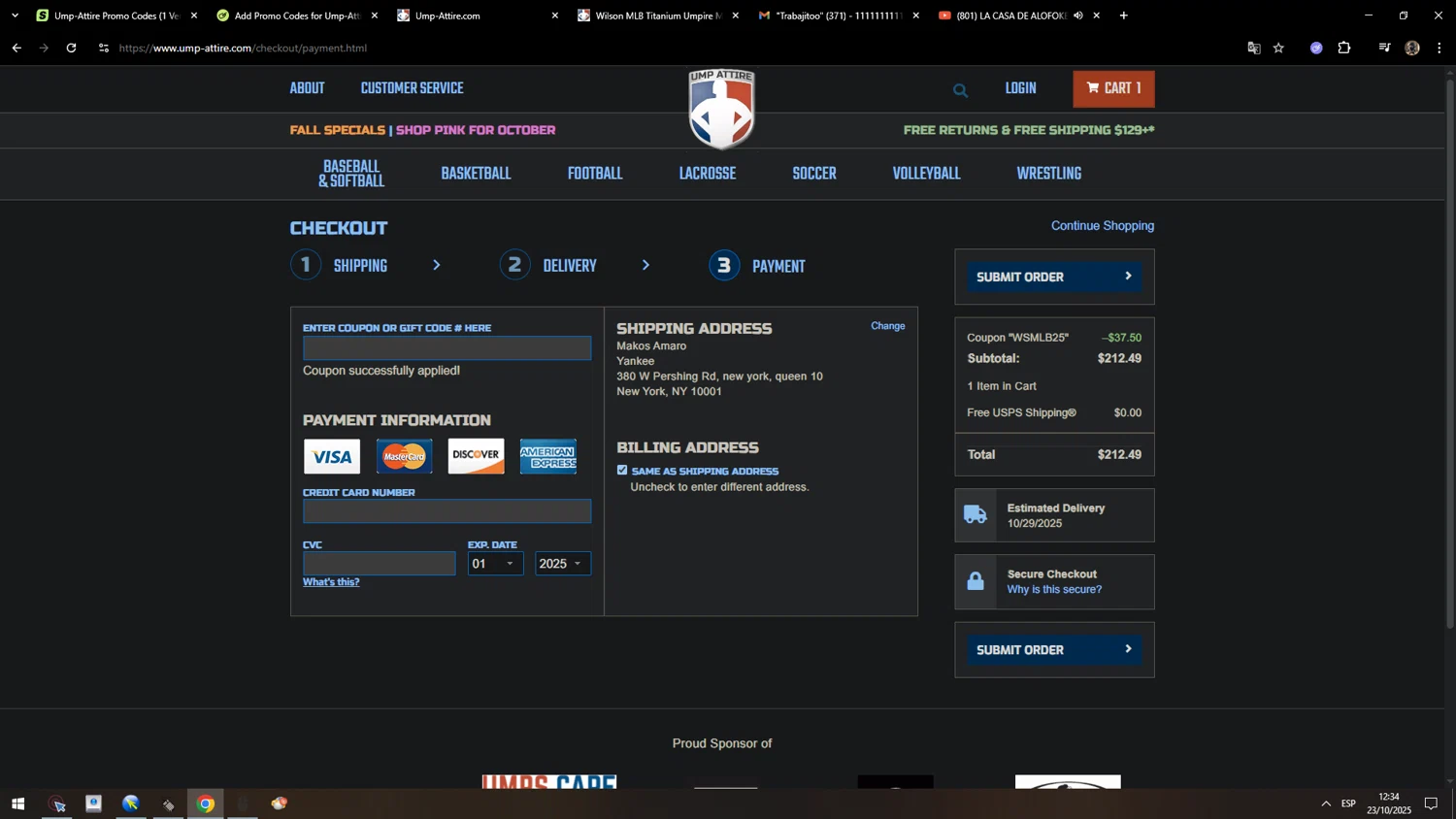The width and height of the screenshot is (1456, 819).
Task: Select the MasterCard card icon
Action: coord(404,456)
